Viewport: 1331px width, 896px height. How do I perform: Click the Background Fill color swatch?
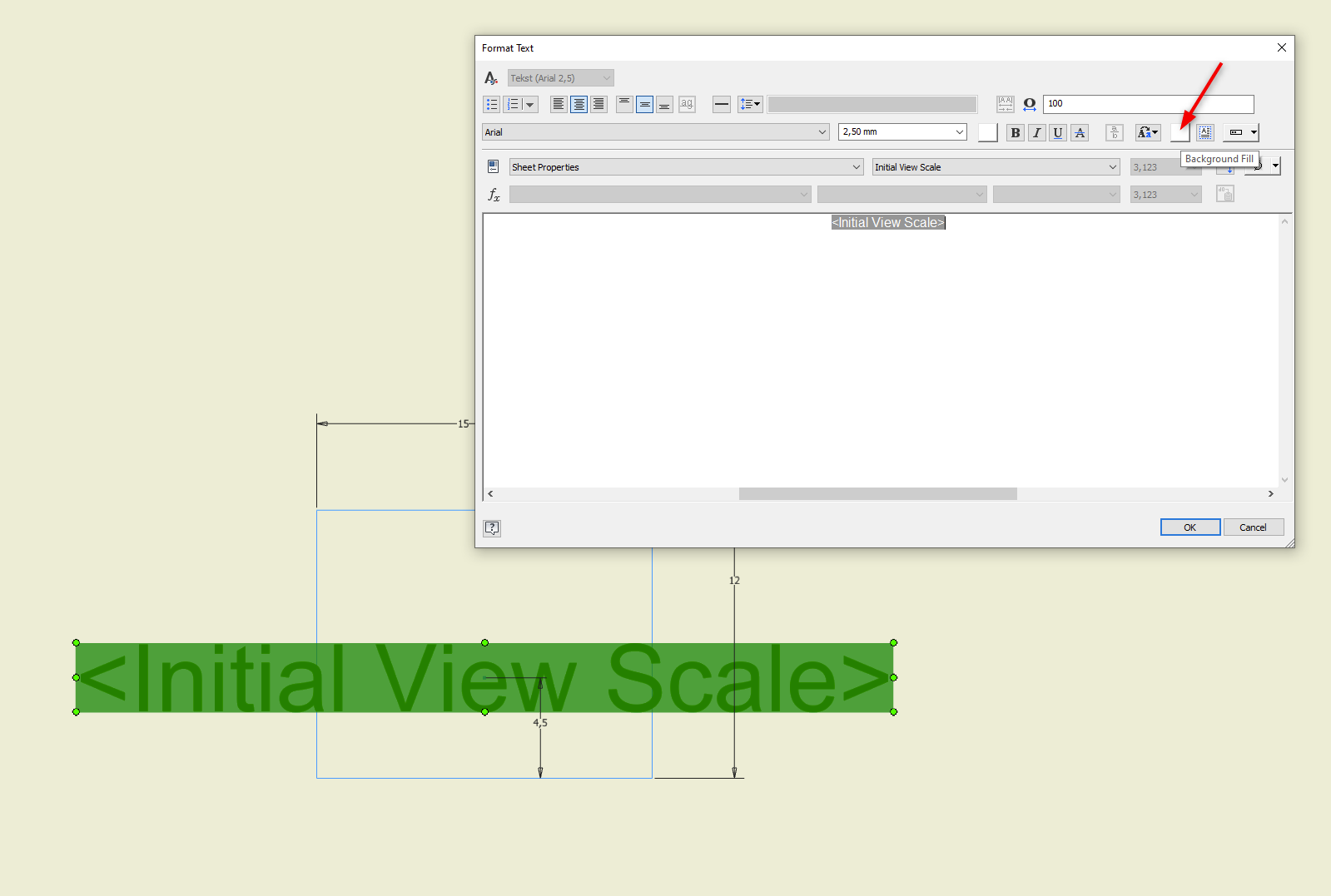1180,132
